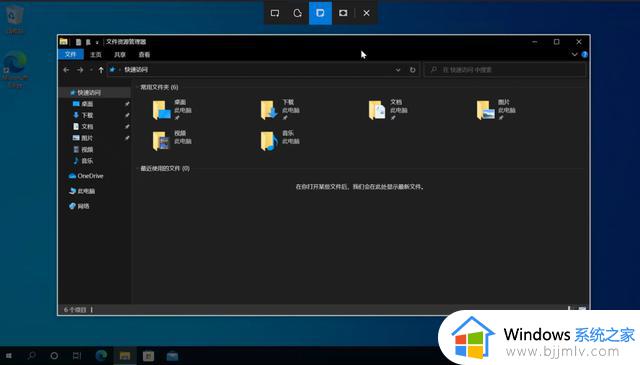
Task: Select freeform snip mode
Action: pyautogui.click(x=298, y=13)
